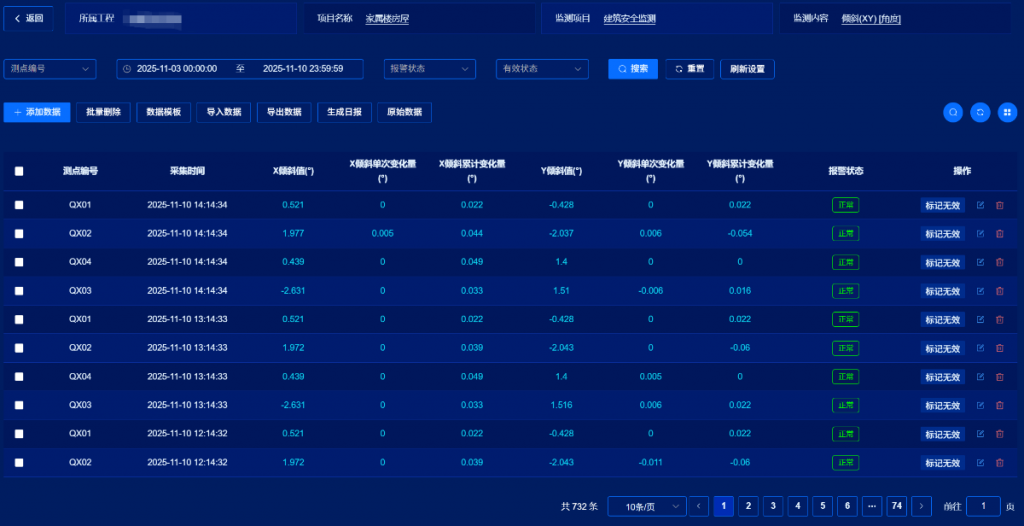Viewport: 1024px width, 526px height.
Task: Go to page 4 in pagination
Action: pyautogui.click(x=798, y=506)
